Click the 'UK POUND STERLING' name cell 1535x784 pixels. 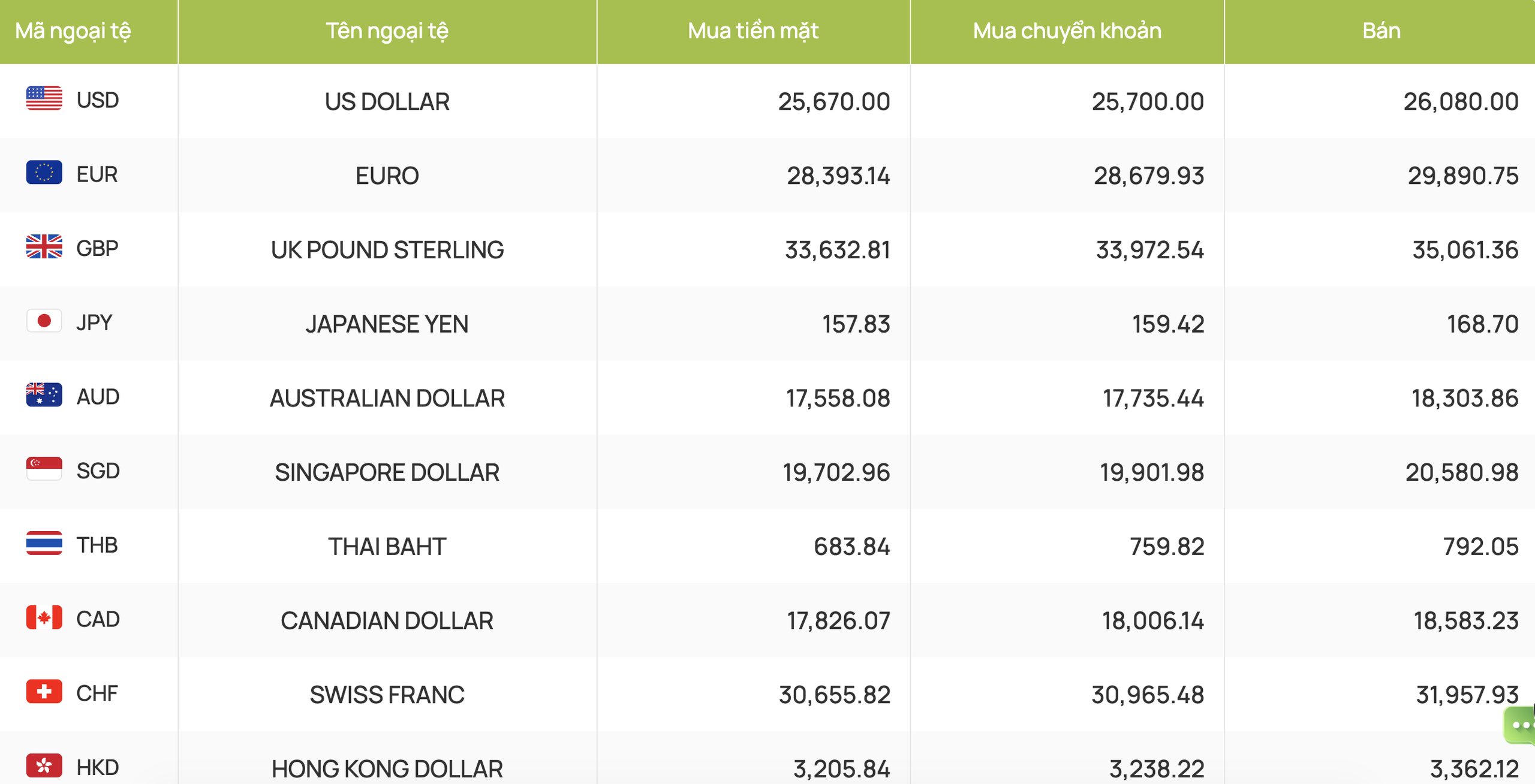387,250
